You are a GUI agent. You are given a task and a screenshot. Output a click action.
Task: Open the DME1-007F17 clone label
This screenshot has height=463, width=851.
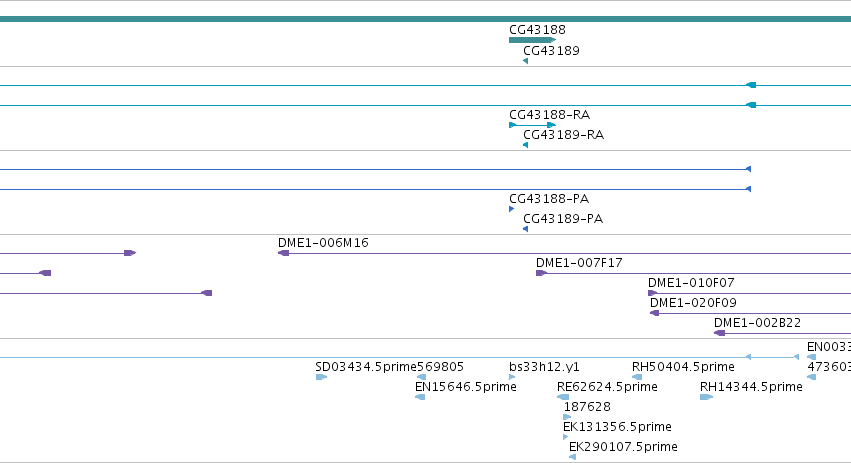[579, 263]
